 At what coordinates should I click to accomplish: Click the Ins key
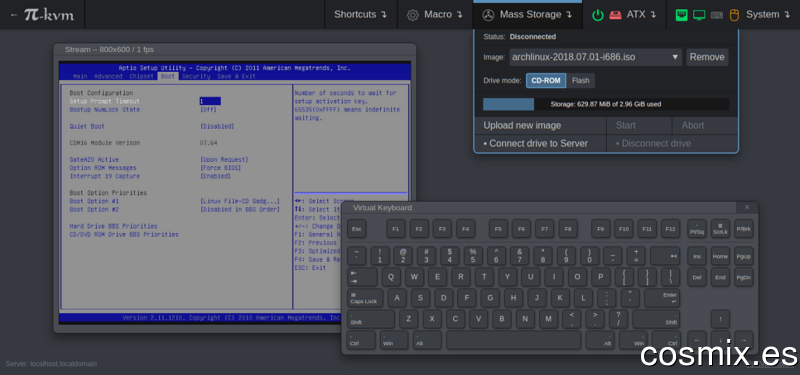pyautogui.click(x=697, y=256)
